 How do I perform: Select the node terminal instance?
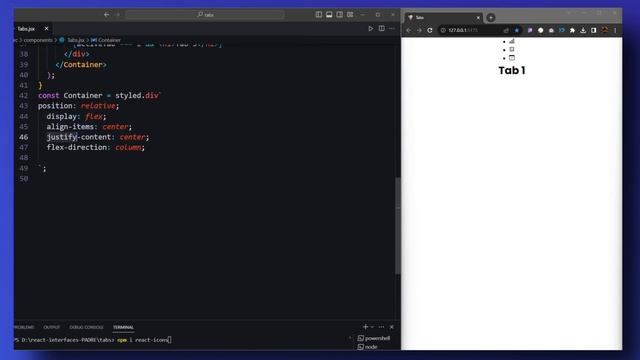pyautogui.click(x=367, y=347)
